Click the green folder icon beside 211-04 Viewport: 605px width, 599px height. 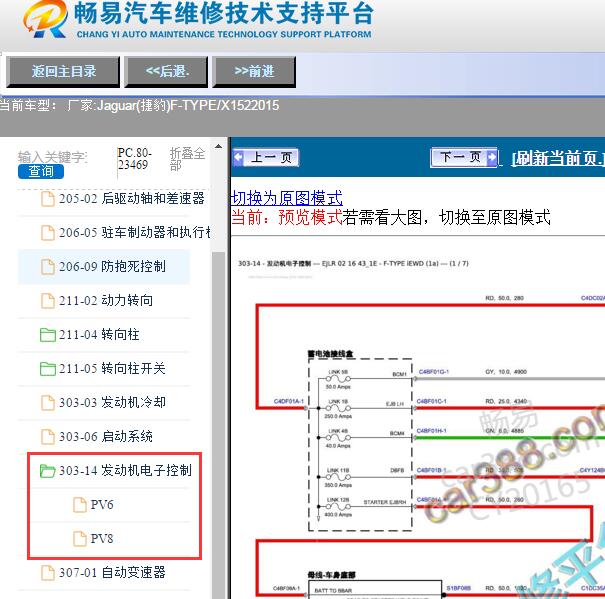[x=48, y=335]
